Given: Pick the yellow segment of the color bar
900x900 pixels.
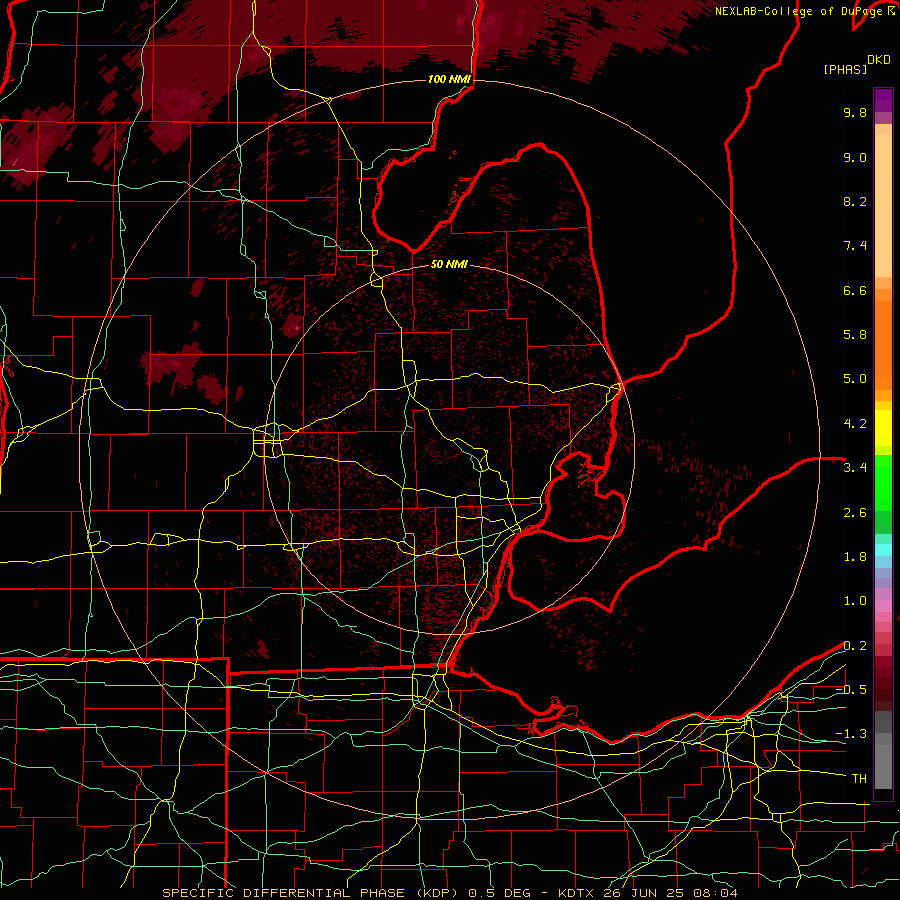Looking at the screenshot, I should click(883, 428).
